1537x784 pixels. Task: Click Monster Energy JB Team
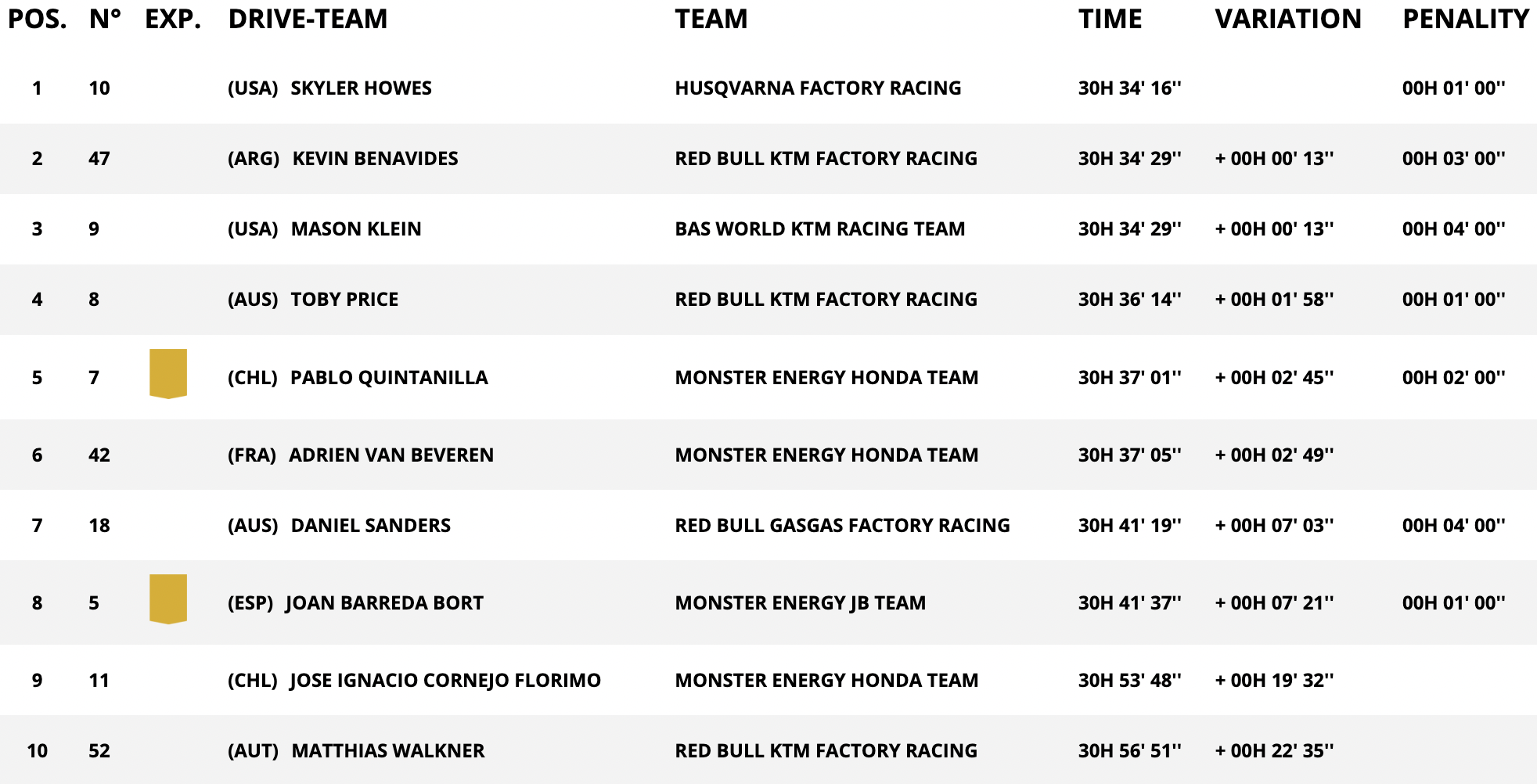tap(800, 603)
